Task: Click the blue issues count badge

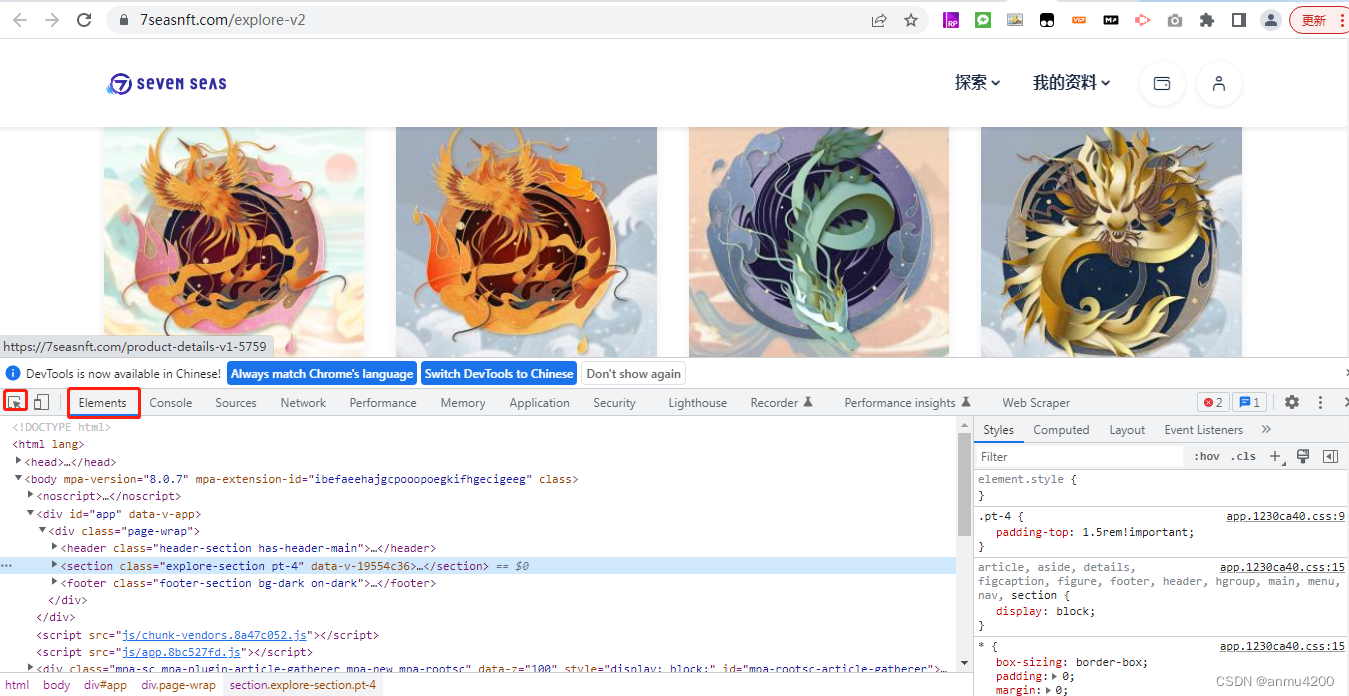Action: [x=1249, y=402]
